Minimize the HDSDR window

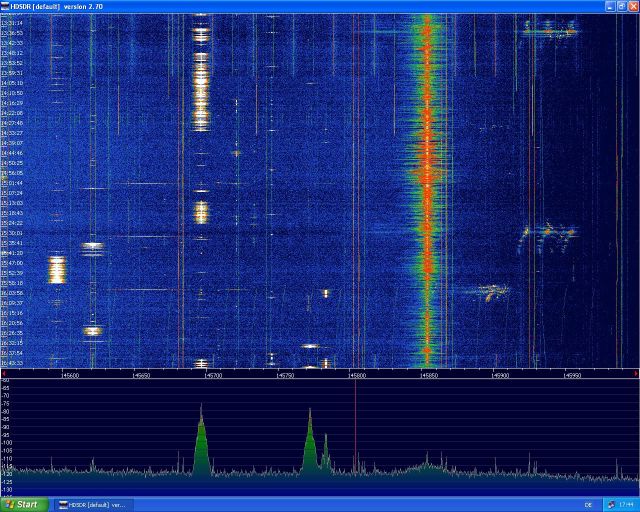click(610, 6)
